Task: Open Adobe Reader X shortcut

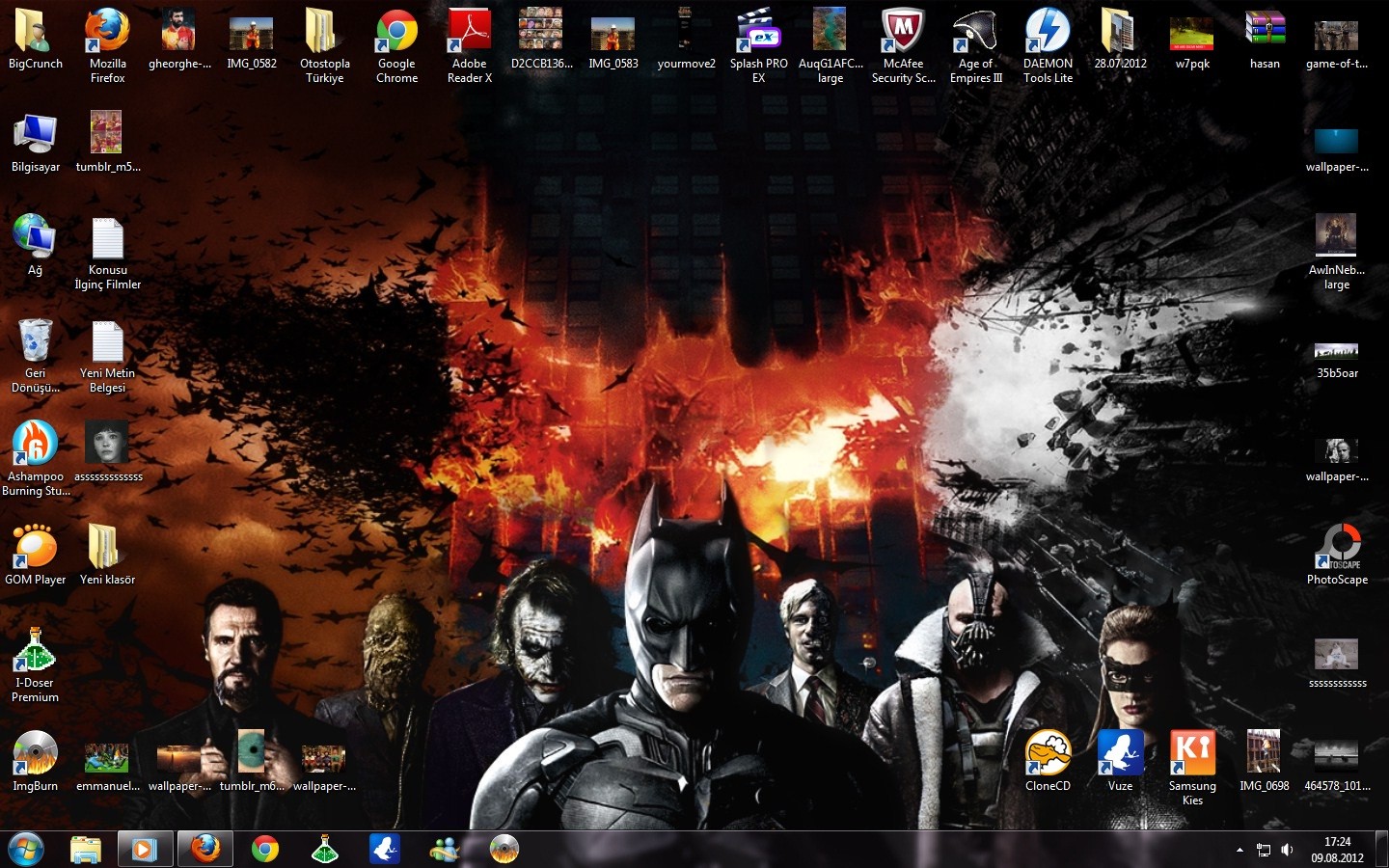Action: click(469, 31)
